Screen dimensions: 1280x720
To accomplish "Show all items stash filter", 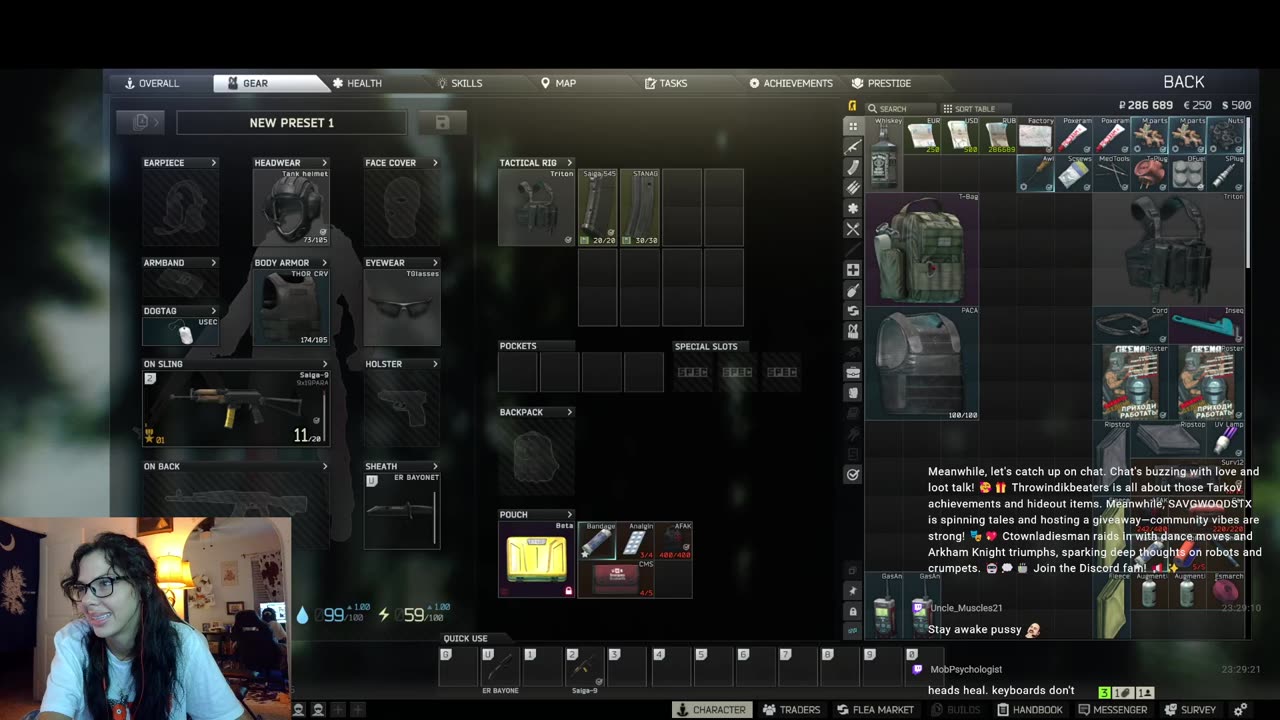I will click(x=853, y=126).
